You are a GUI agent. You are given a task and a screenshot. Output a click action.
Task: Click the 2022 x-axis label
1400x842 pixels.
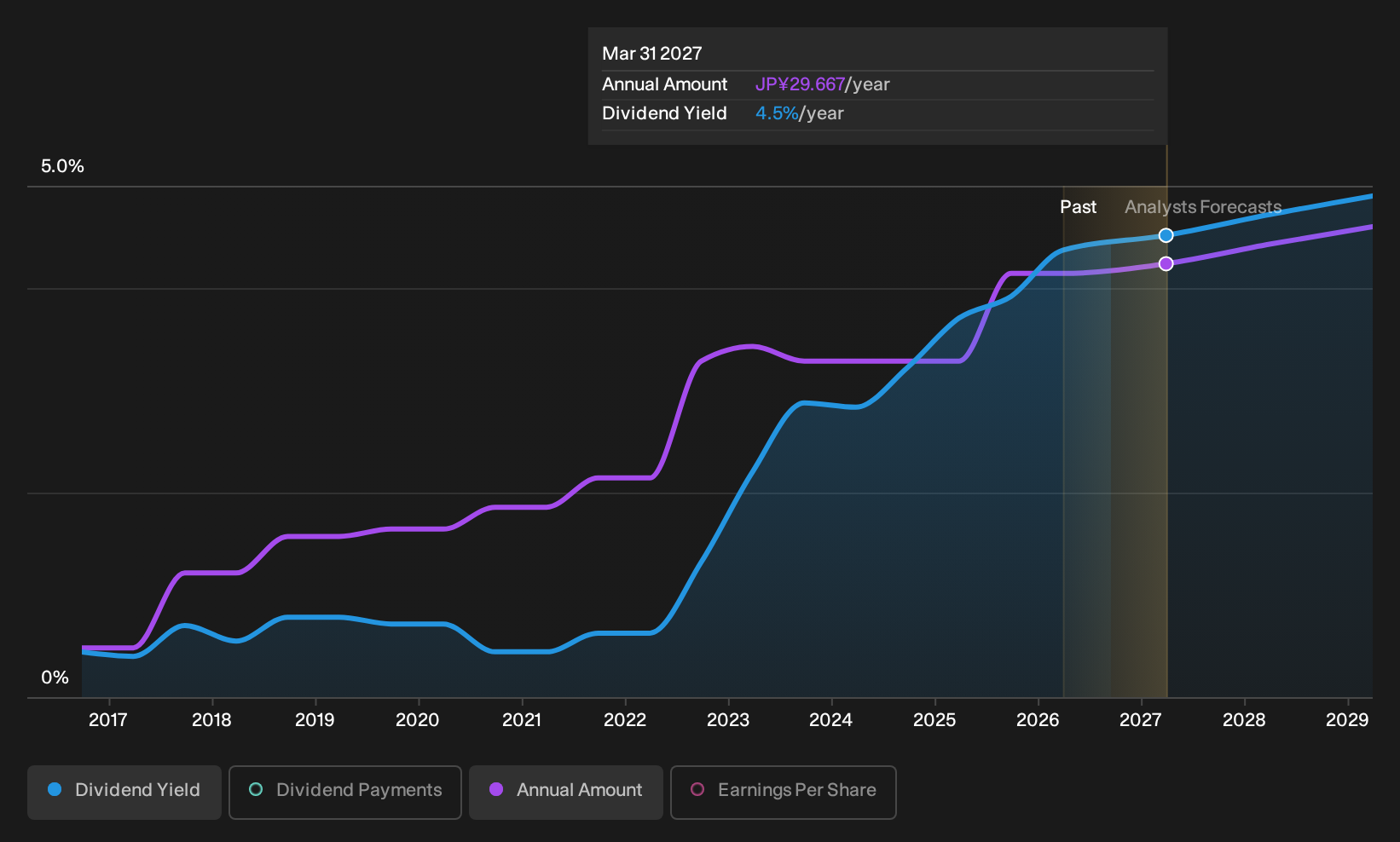(625, 720)
